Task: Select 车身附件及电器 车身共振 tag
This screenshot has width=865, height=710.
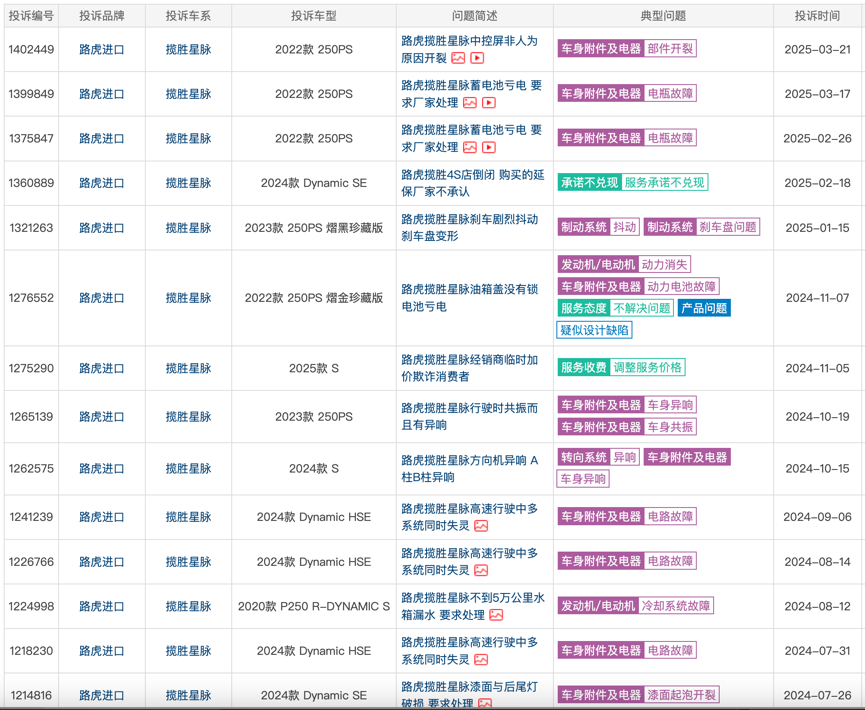Action: pyautogui.click(x=627, y=426)
